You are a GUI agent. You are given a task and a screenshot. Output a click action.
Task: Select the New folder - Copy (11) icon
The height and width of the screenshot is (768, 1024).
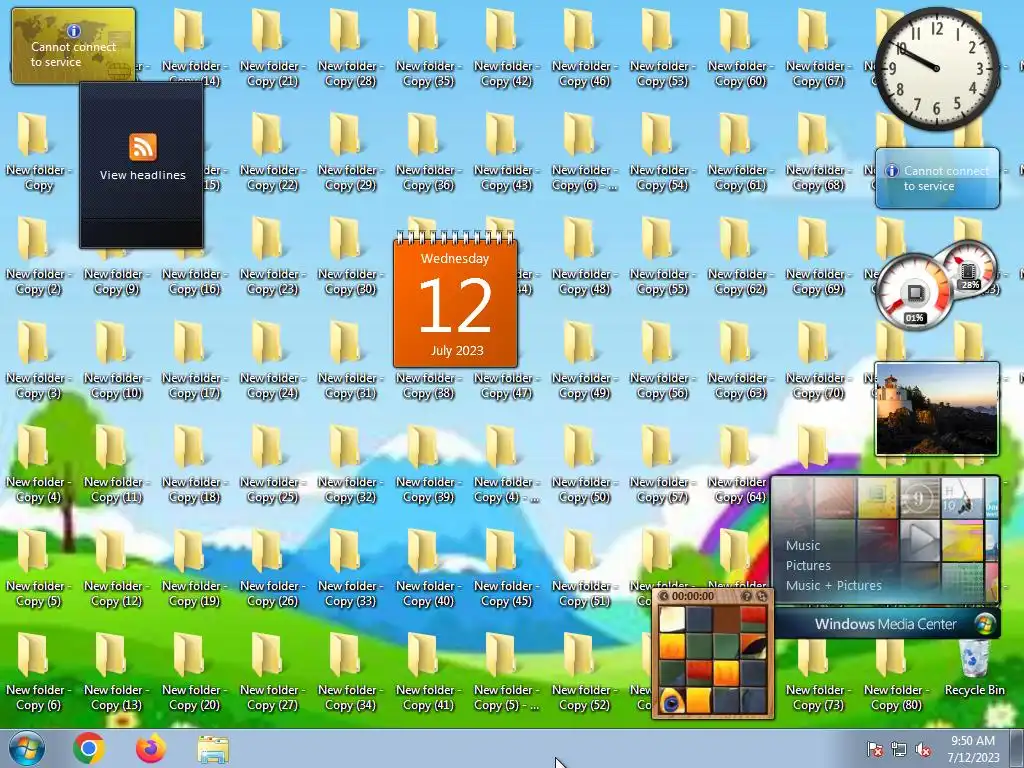pyautogui.click(x=114, y=464)
